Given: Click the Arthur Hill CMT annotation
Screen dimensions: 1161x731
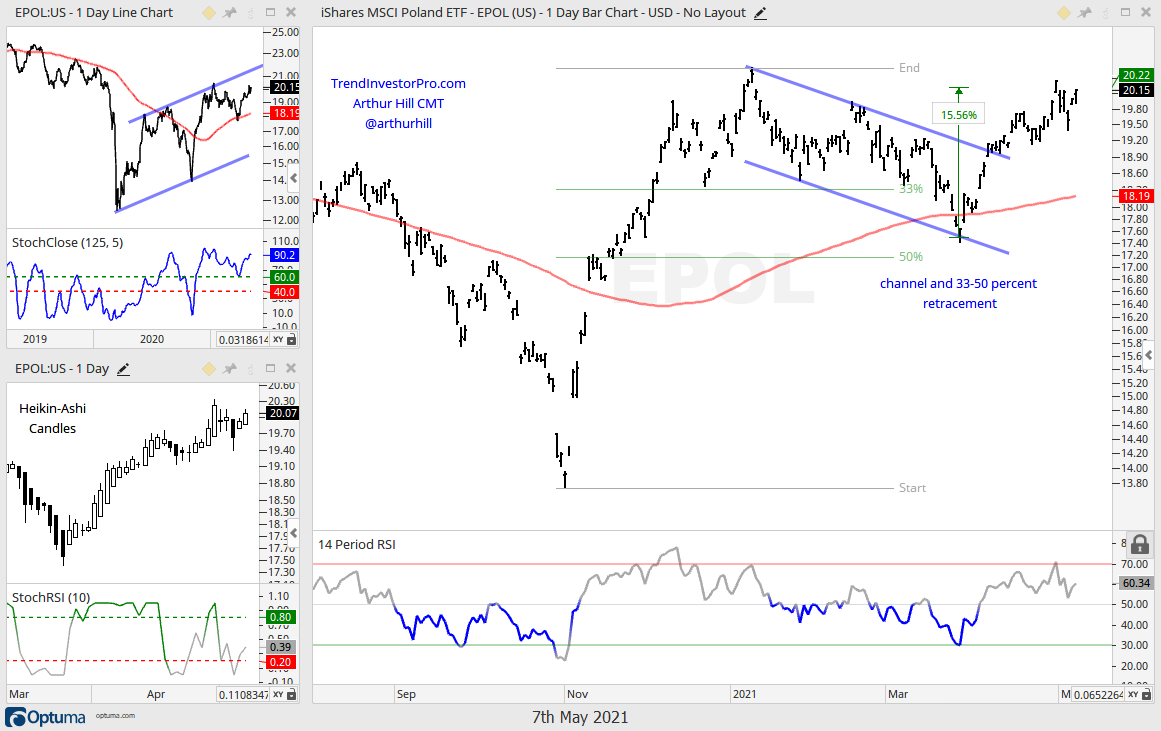Looking at the screenshot, I should pyautogui.click(x=398, y=104).
